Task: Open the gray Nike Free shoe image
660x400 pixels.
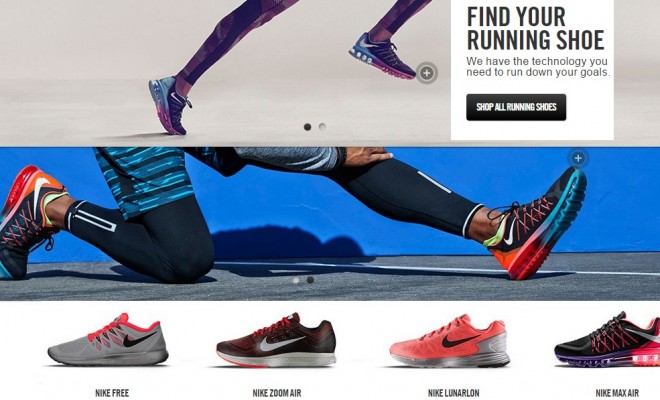Action: [x=108, y=340]
